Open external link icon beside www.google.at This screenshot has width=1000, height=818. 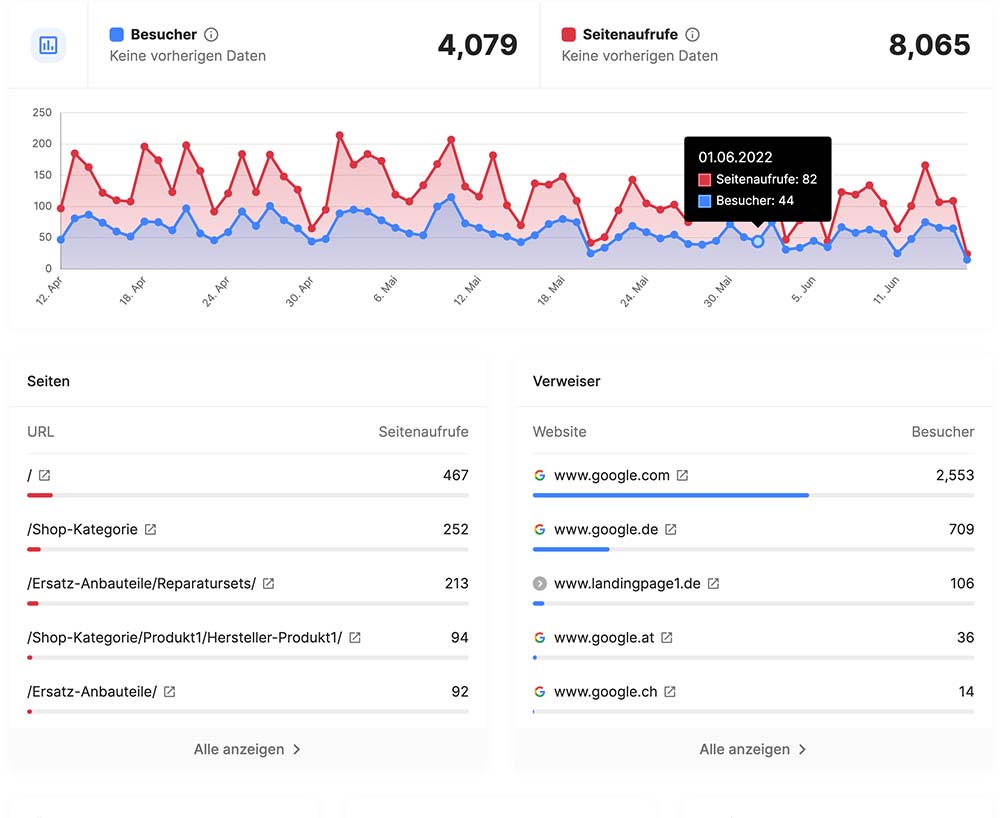coord(667,638)
